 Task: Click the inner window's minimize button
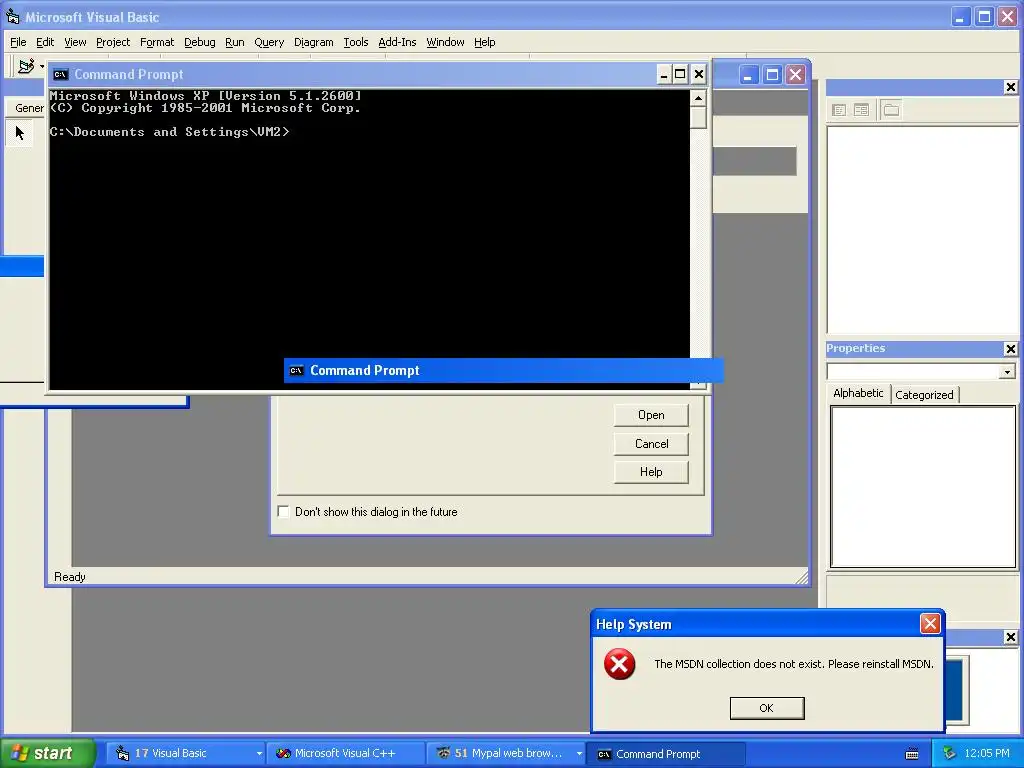tap(748, 75)
